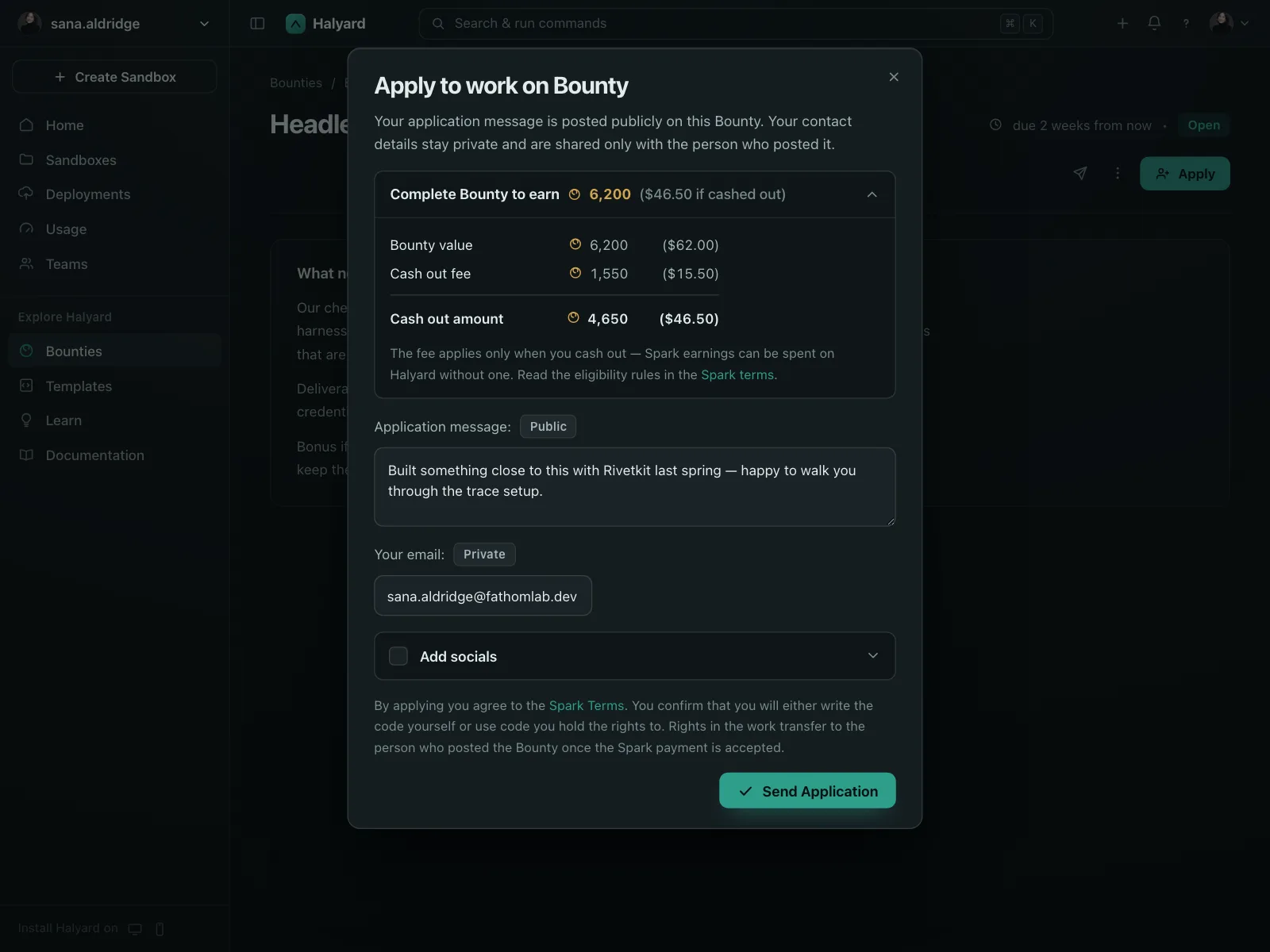Click the Bounty value amount 6,200
The height and width of the screenshot is (952, 1270).
click(609, 245)
